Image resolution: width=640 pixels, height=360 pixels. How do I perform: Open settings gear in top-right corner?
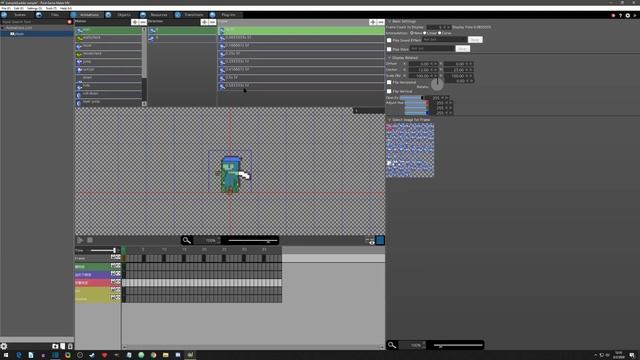pyautogui.click(x=628, y=16)
